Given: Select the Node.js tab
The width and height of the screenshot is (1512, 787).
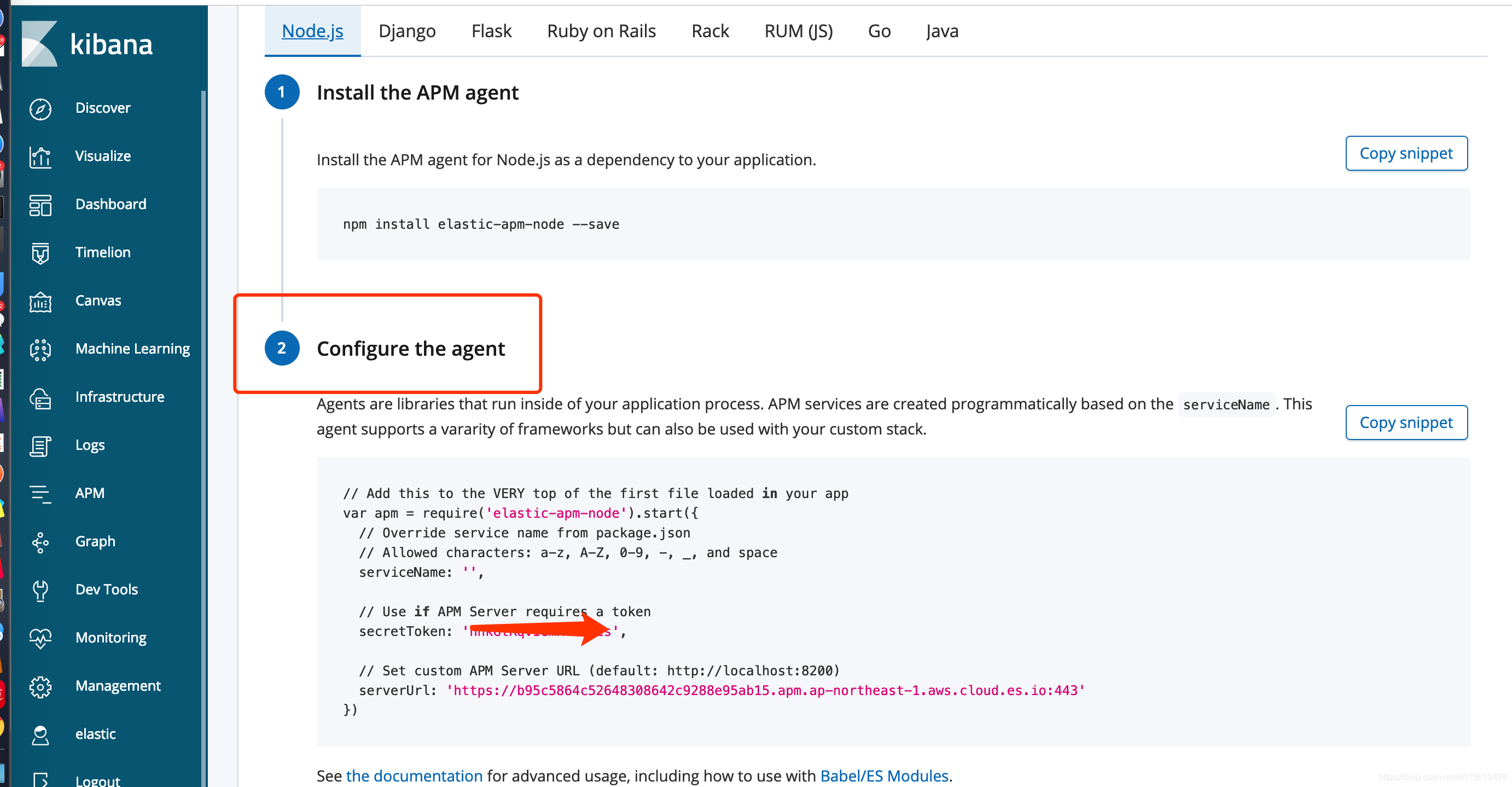Looking at the screenshot, I should (x=312, y=31).
